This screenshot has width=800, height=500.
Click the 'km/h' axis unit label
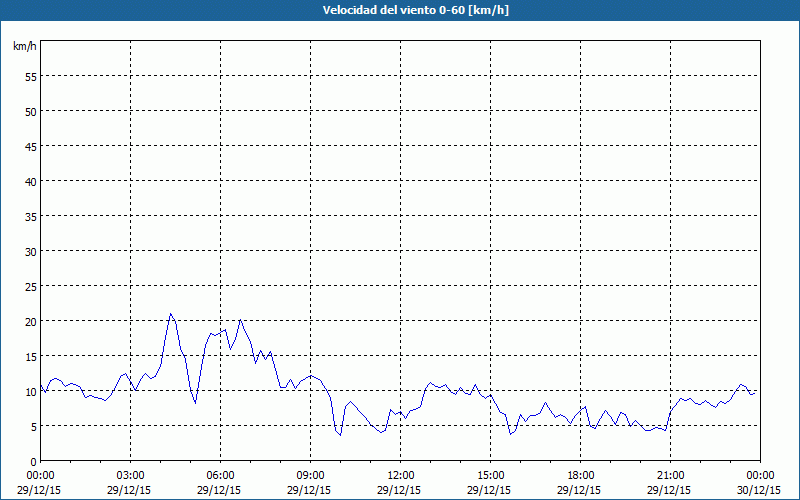pyautogui.click(x=24, y=46)
